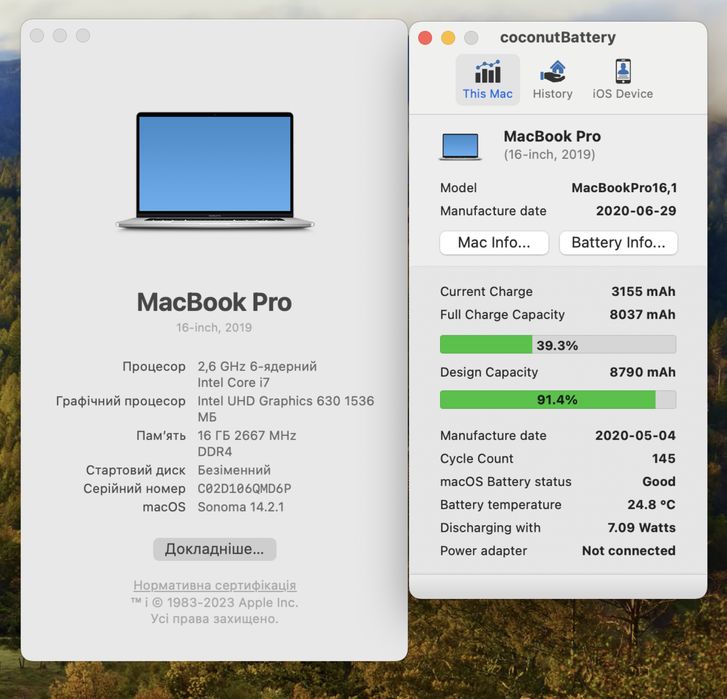
Task: Click the Cycle Count value 145
Action: (663, 458)
